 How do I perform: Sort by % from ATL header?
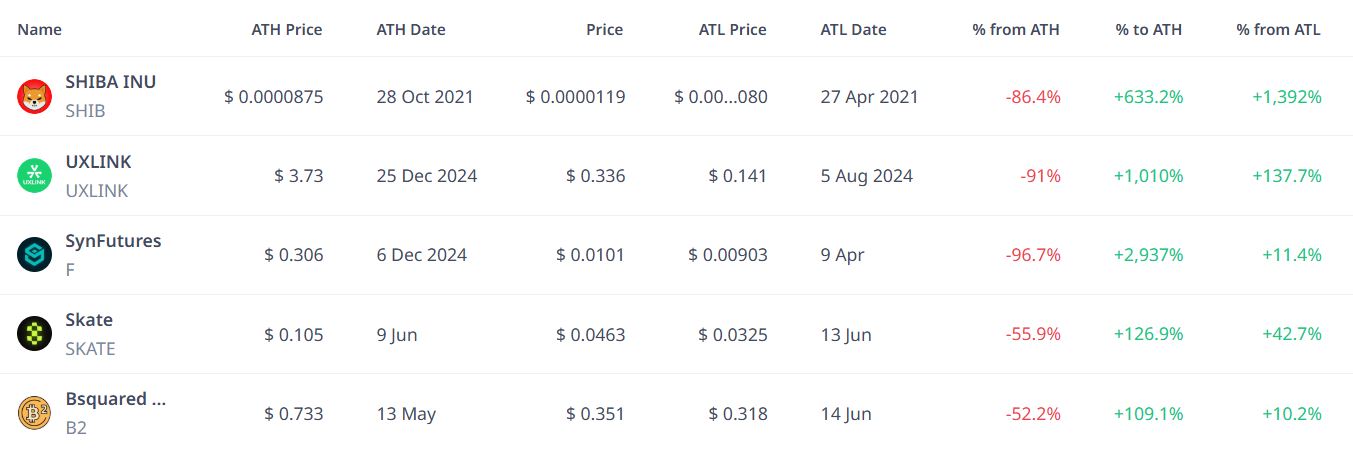tap(1279, 30)
